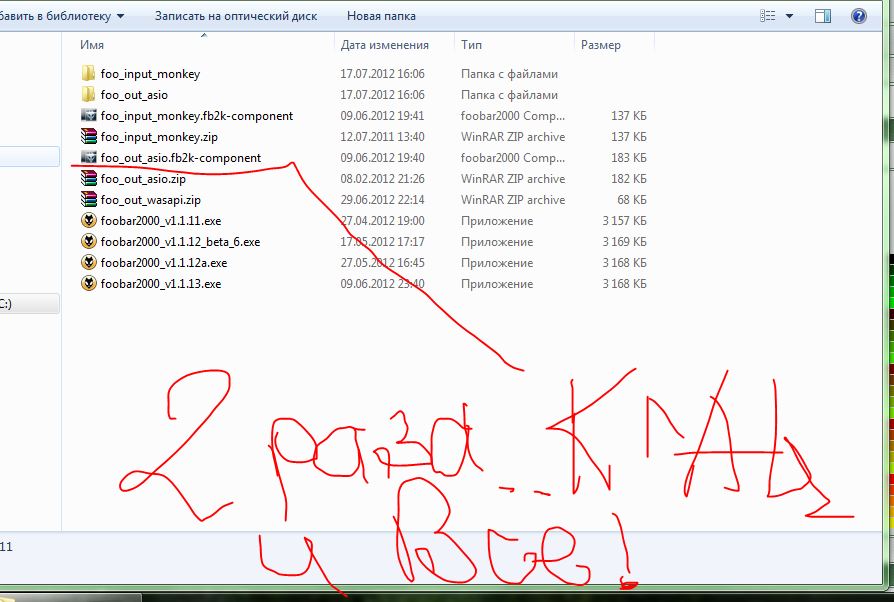
Task: Select file name foo_out_wasapi.zip
Action: click(x=151, y=200)
